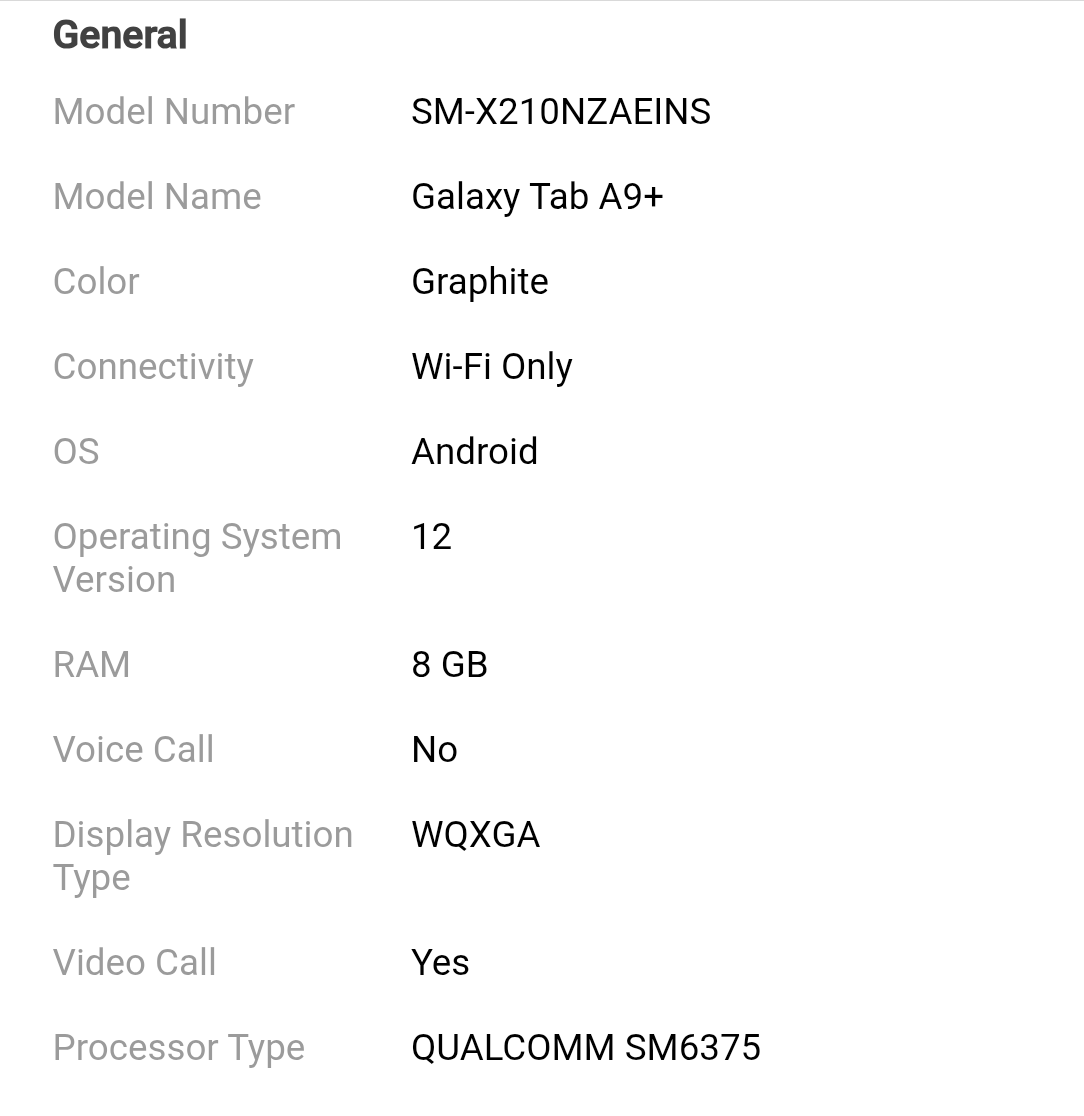Screen dimensions: 1084x1116
Task: Click the Wi-Fi Only connectivity value
Action: (492, 367)
